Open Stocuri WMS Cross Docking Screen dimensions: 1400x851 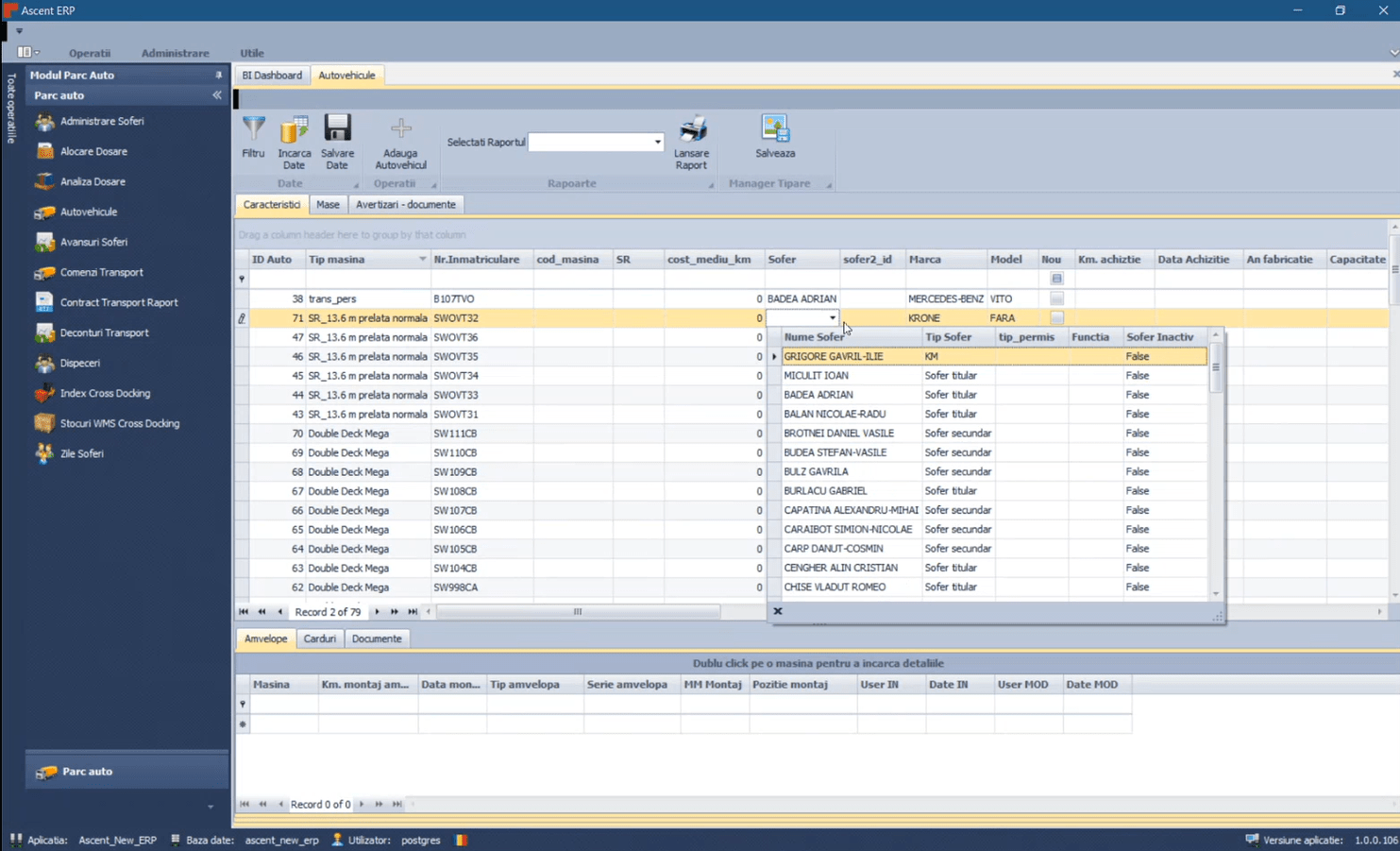click(119, 423)
